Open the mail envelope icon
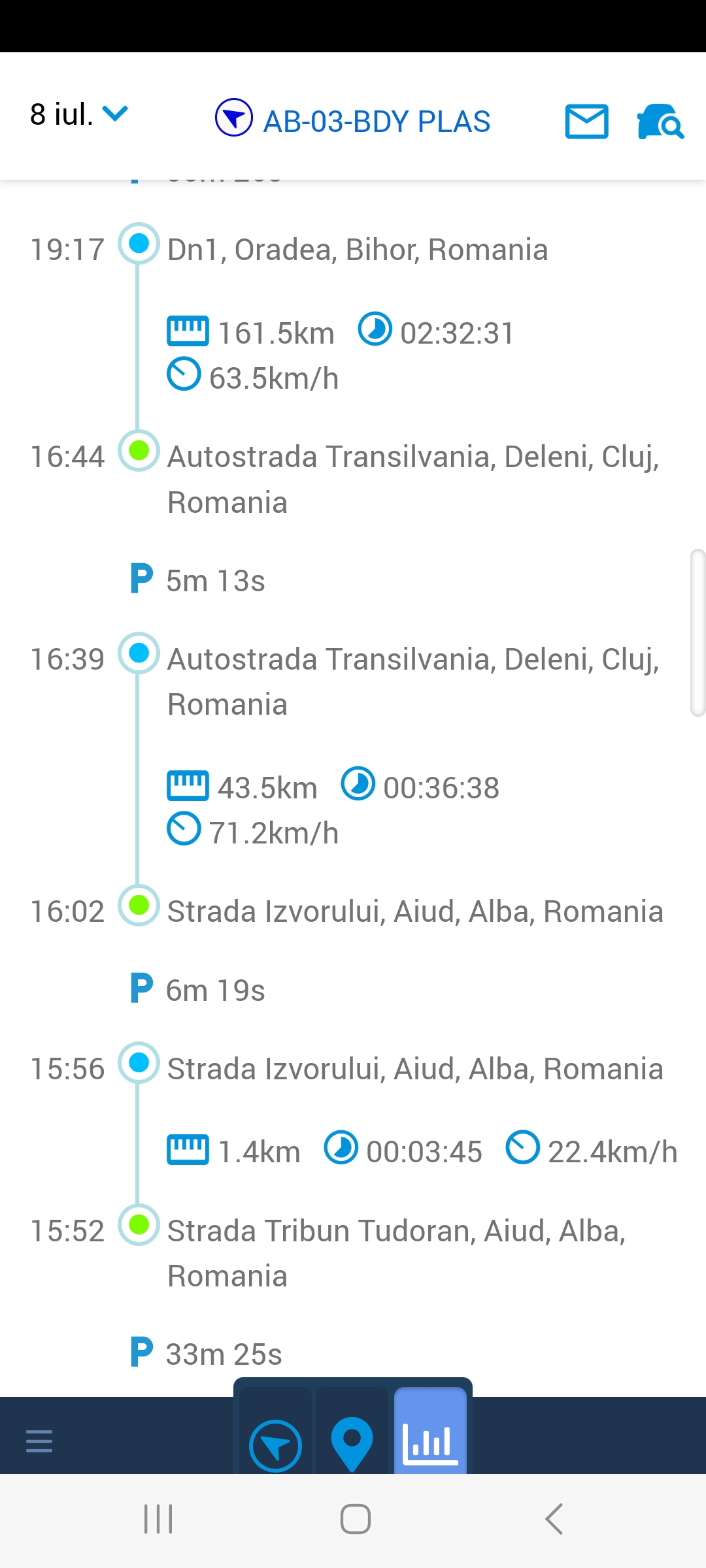 (x=586, y=122)
